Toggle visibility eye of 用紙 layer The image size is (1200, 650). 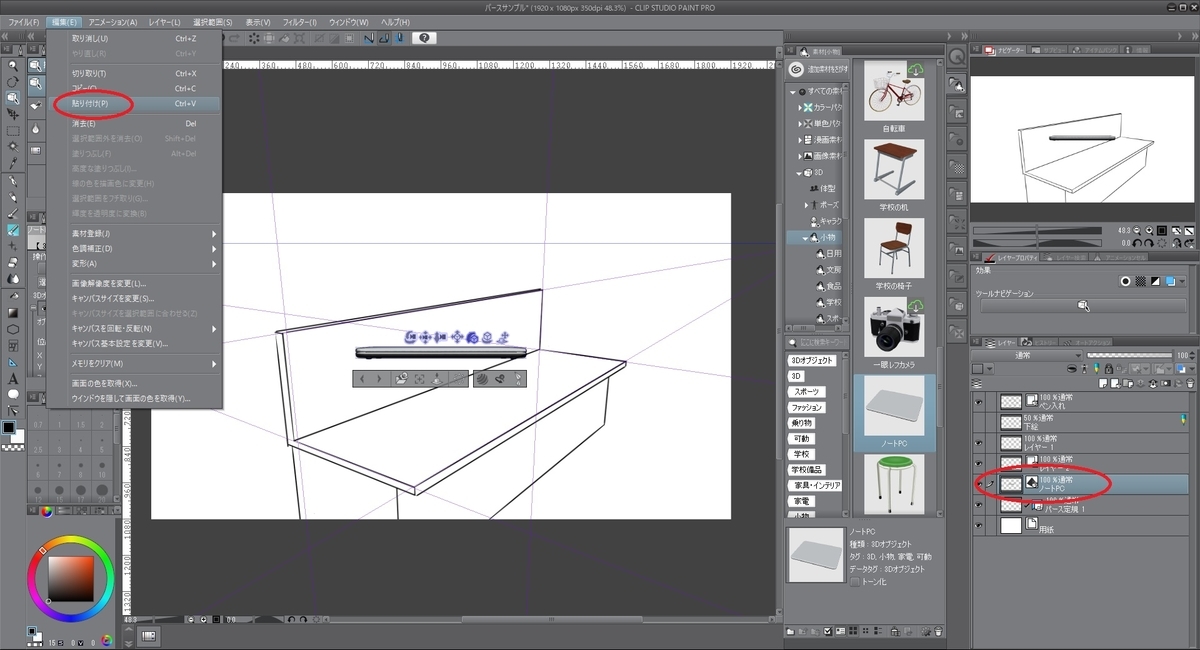pos(979,525)
